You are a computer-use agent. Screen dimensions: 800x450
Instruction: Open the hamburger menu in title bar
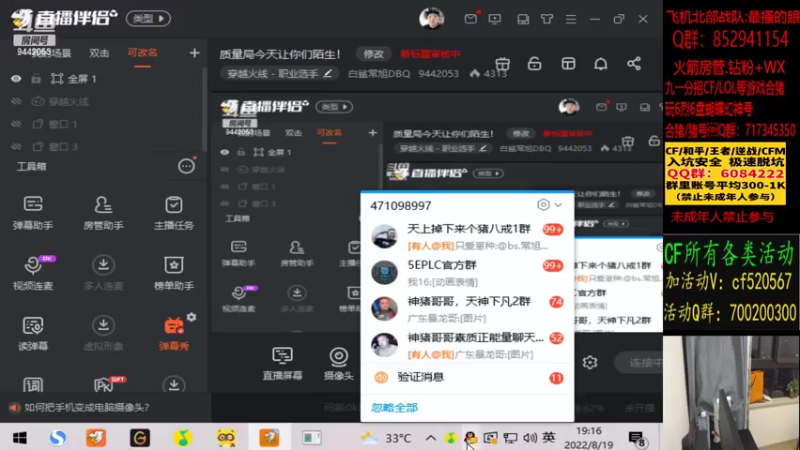tap(570, 19)
